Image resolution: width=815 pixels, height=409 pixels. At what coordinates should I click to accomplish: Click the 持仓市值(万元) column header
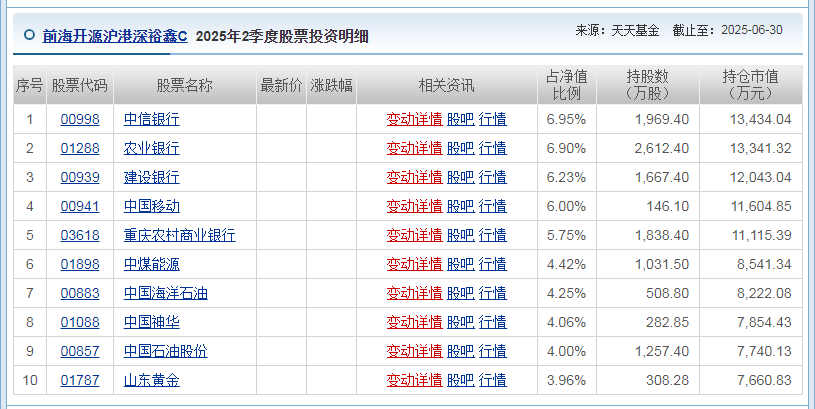(x=751, y=85)
